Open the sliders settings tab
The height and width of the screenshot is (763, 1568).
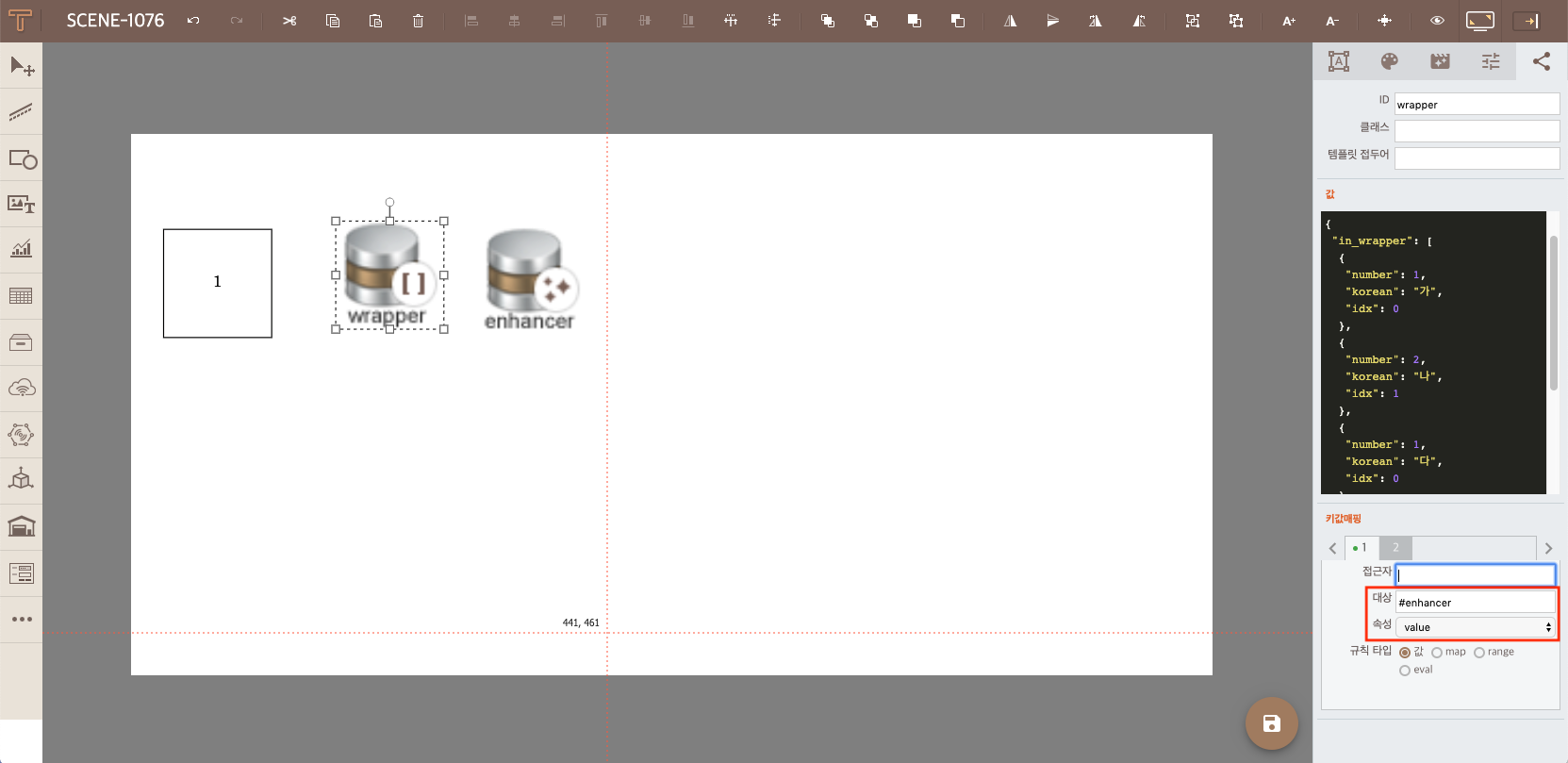[x=1491, y=61]
